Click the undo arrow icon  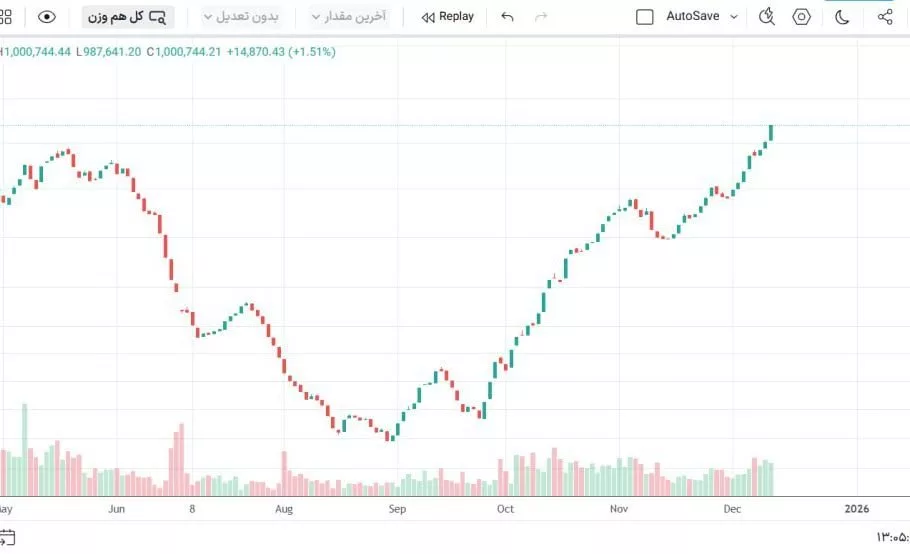(x=507, y=17)
